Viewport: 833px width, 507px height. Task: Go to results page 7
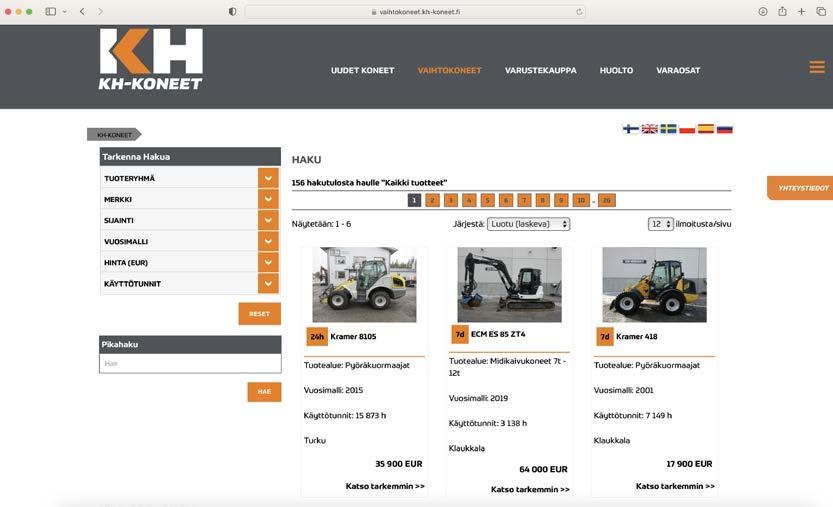point(524,200)
